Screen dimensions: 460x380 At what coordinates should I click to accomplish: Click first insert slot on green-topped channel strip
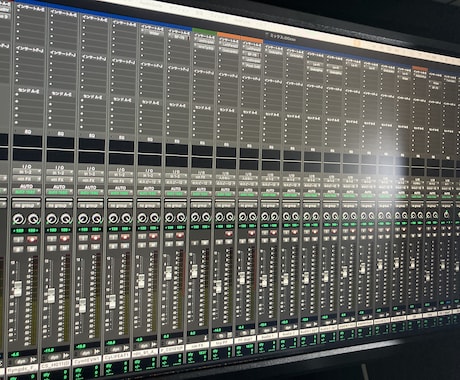coord(205,41)
